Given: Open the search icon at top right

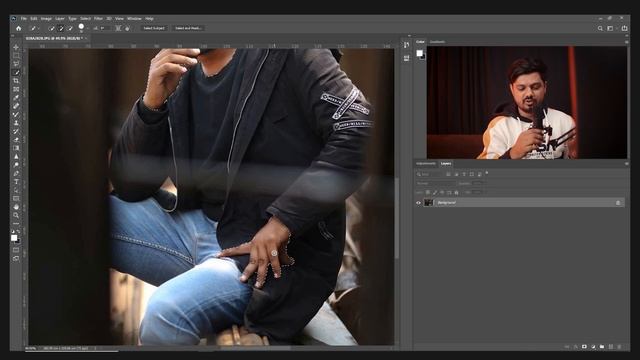Looking at the screenshot, I should pos(600,28).
